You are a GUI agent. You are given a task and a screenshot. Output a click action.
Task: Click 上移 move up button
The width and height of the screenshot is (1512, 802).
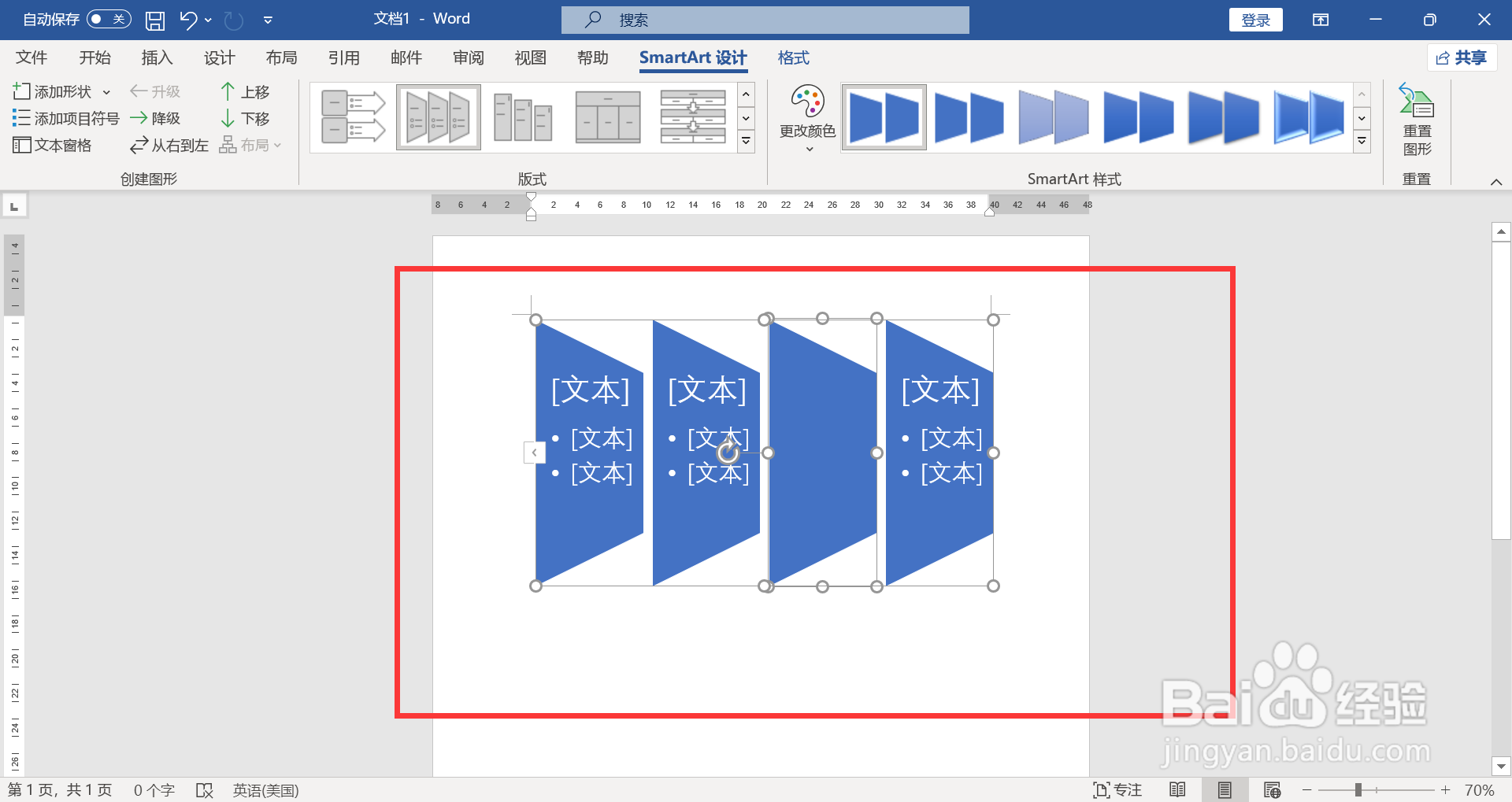(x=245, y=91)
